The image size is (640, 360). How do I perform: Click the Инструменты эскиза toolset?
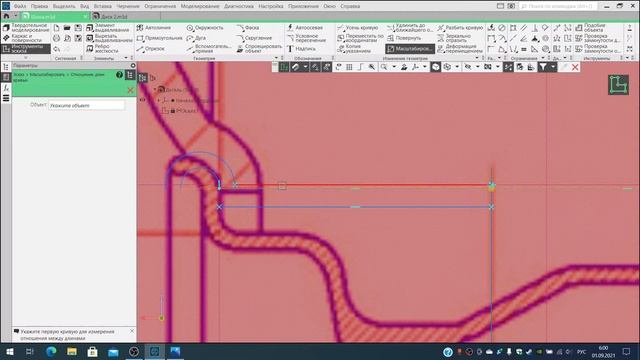click(x=26, y=49)
